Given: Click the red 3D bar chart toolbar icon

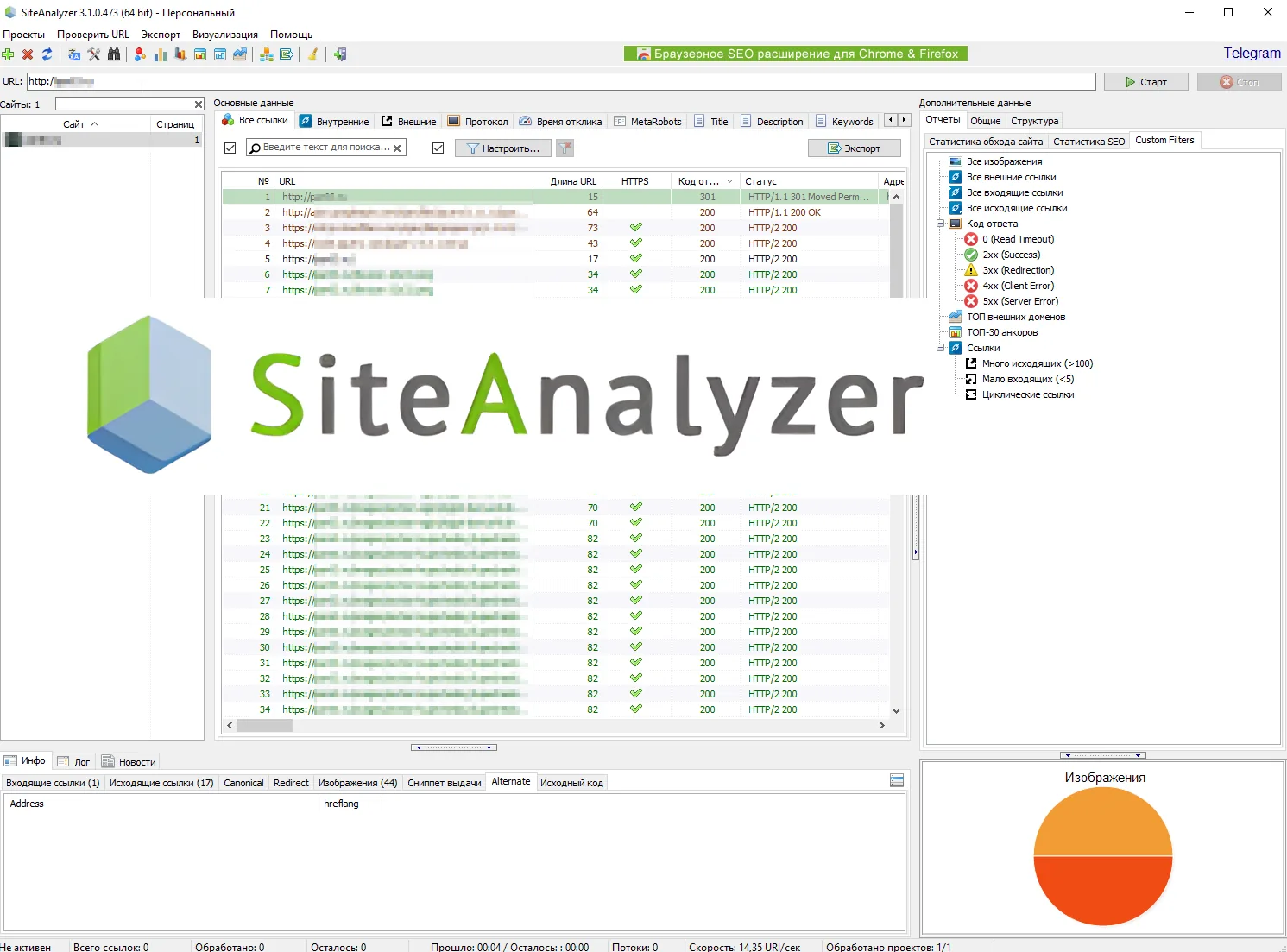Looking at the screenshot, I should pos(180,54).
